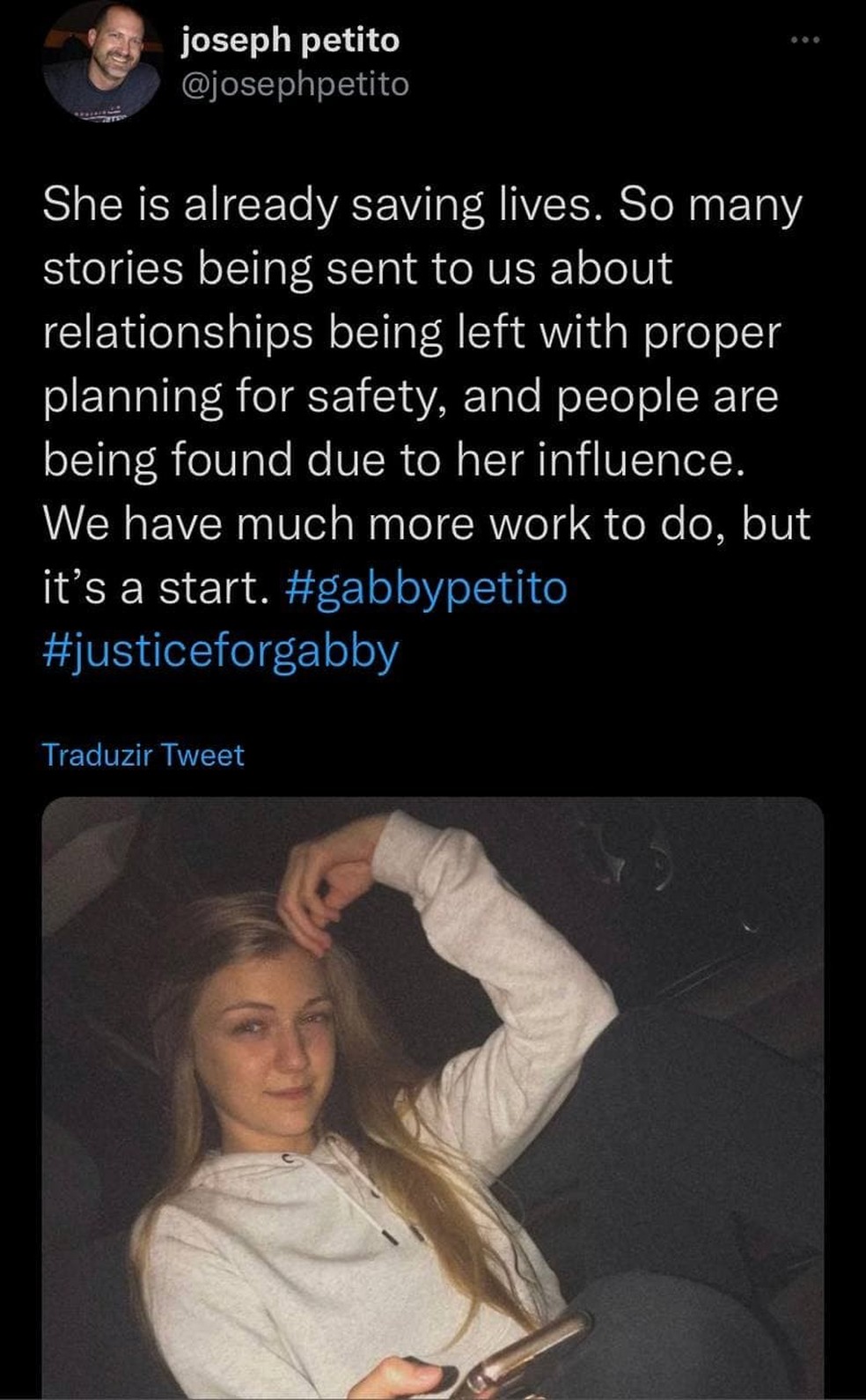The height and width of the screenshot is (1400, 866).
Task: Select the blue justiceforgabby hashtag text
Action: pyautogui.click(x=221, y=652)
